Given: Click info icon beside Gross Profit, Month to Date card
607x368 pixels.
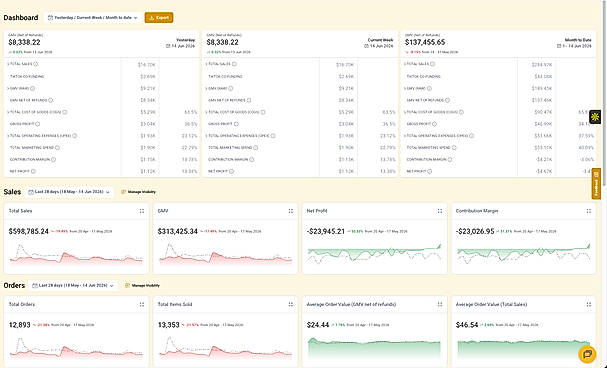Looking at the screenshot, I should 434,124.
